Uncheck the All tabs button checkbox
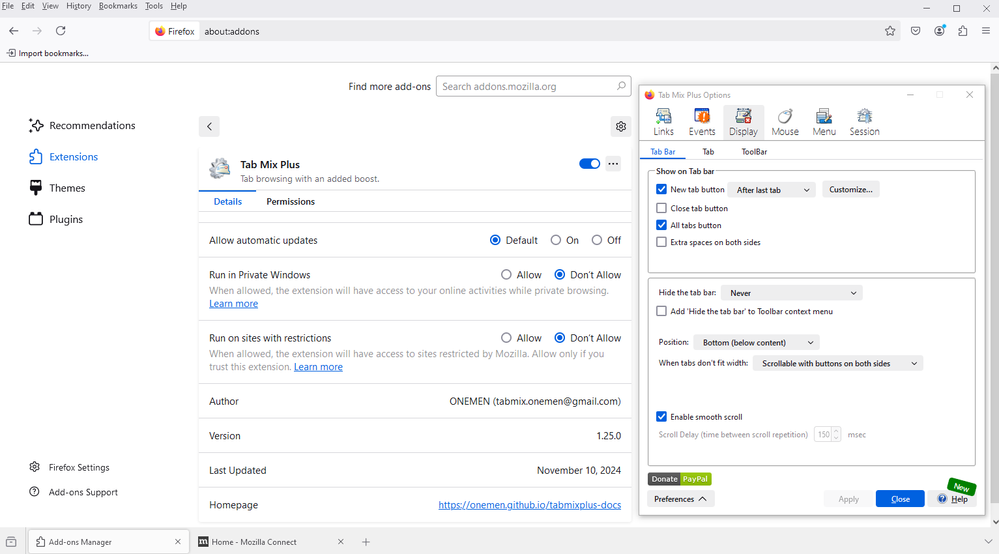999x554 pixels. pyautogui.click(x=661, y=225)
